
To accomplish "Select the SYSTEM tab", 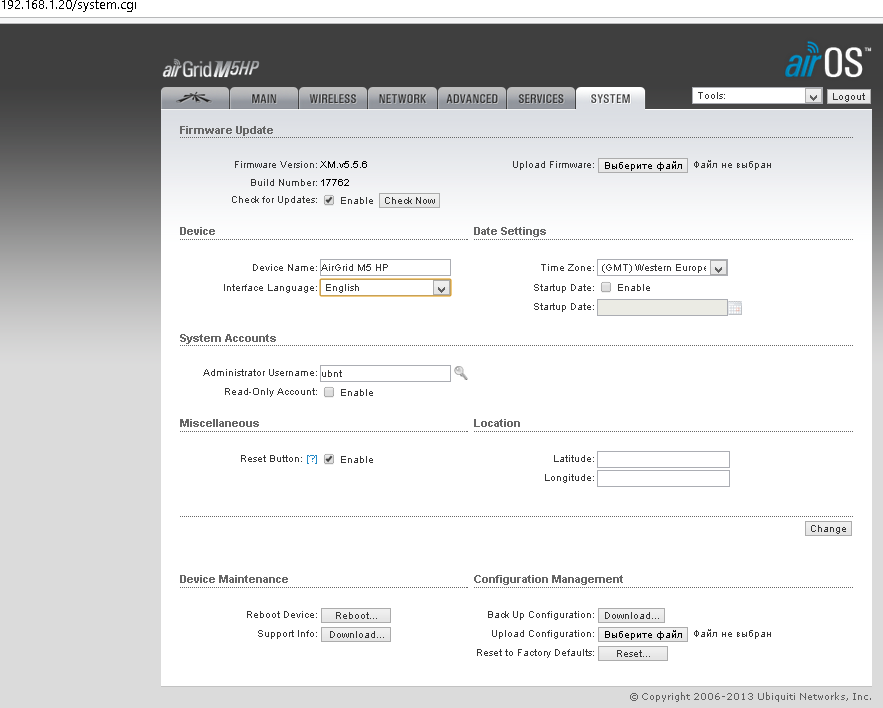I will click(x=610, y=99).
